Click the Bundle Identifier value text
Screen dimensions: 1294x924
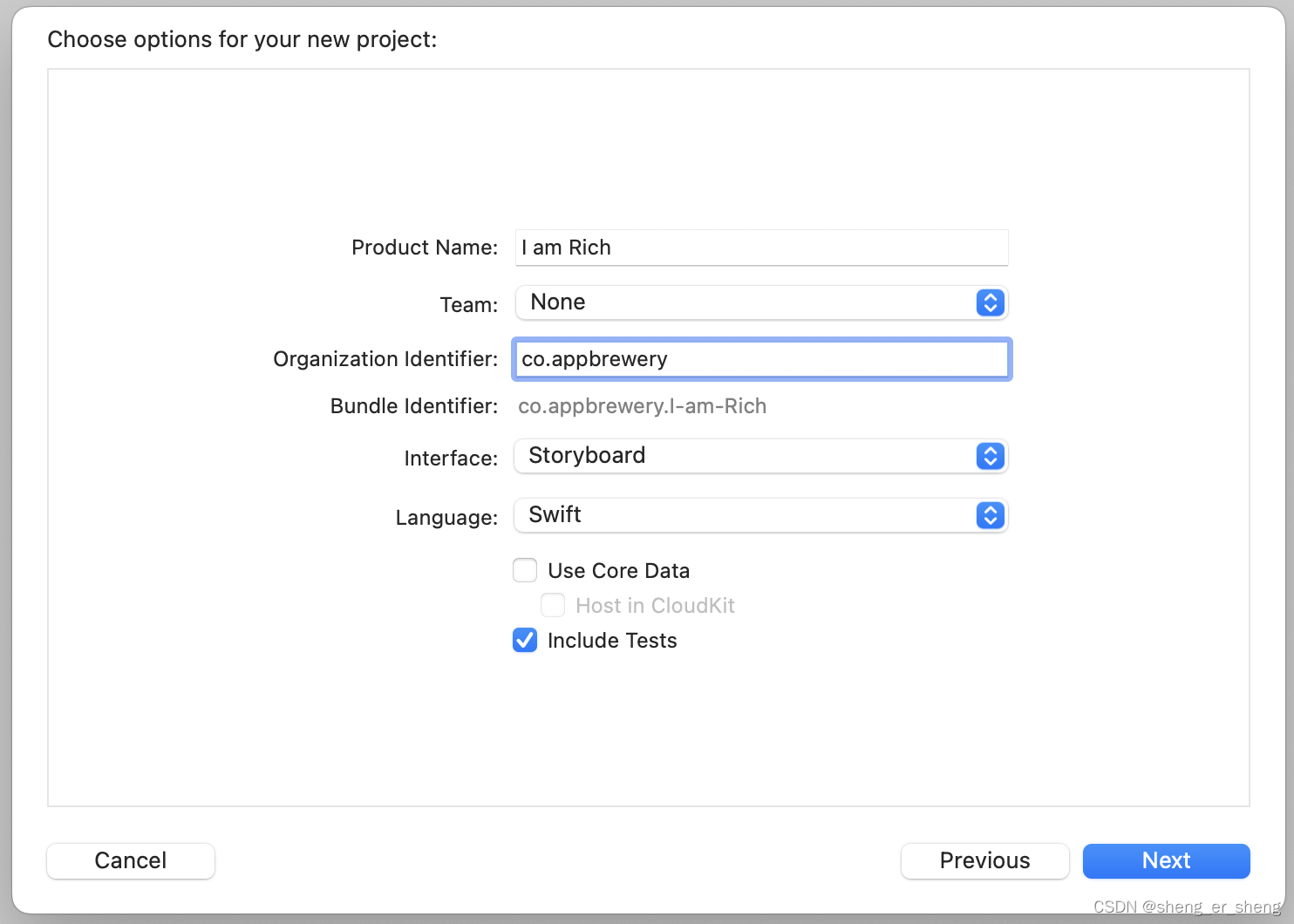click(x=642, y=406)
